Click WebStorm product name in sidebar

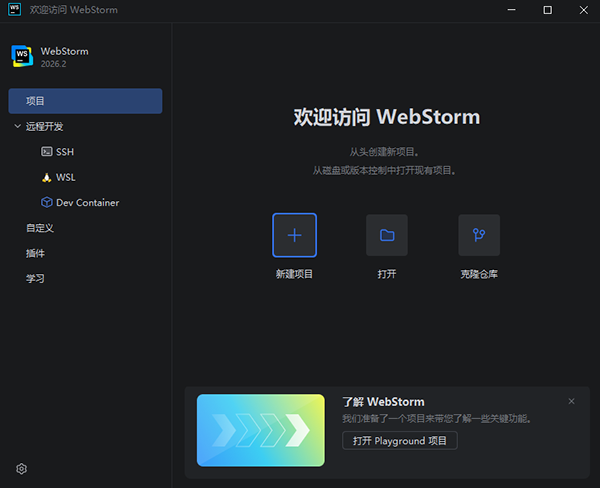[65, 51]
